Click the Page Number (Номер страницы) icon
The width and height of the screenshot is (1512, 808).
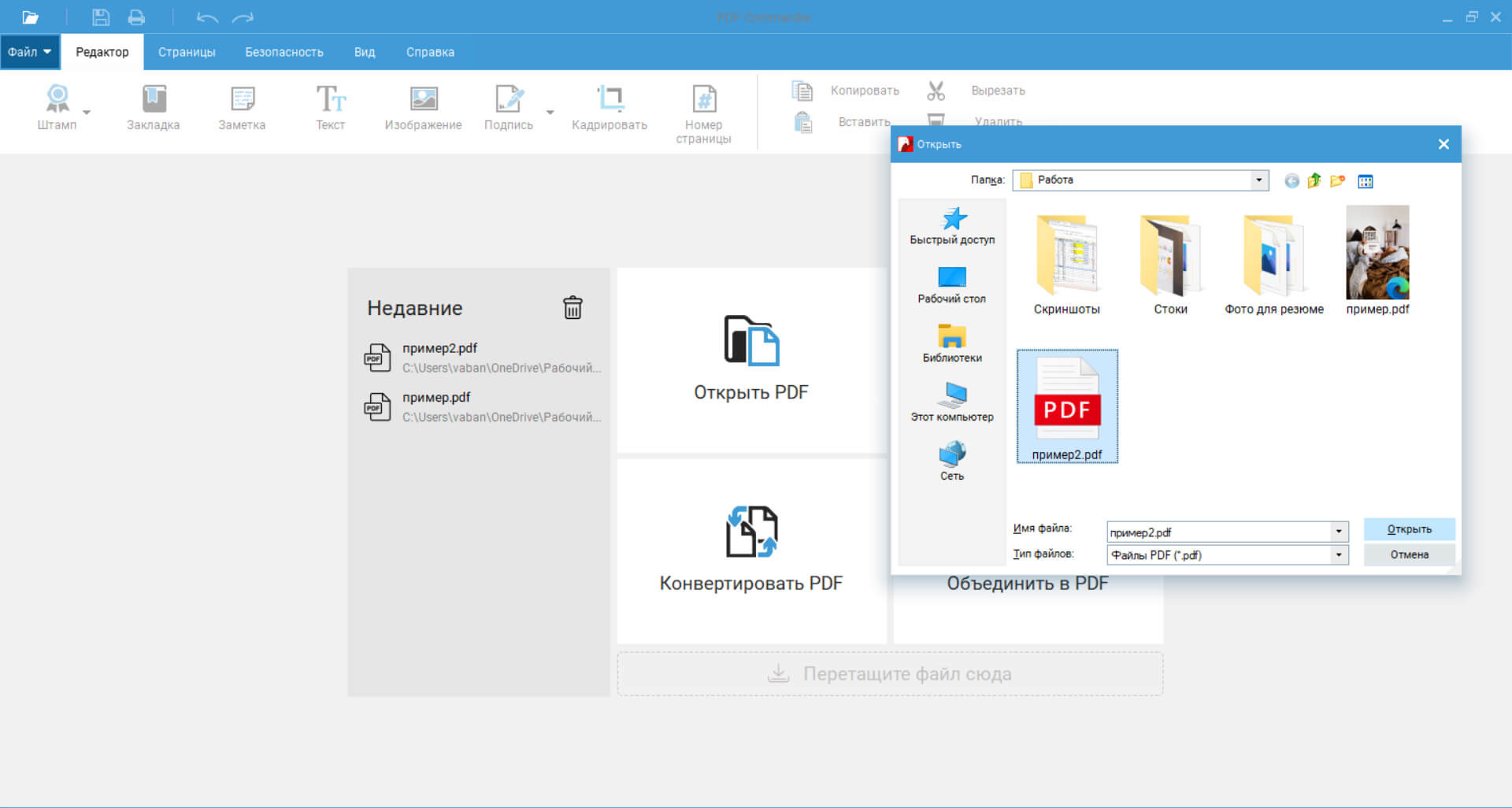(x=703, y=99)
